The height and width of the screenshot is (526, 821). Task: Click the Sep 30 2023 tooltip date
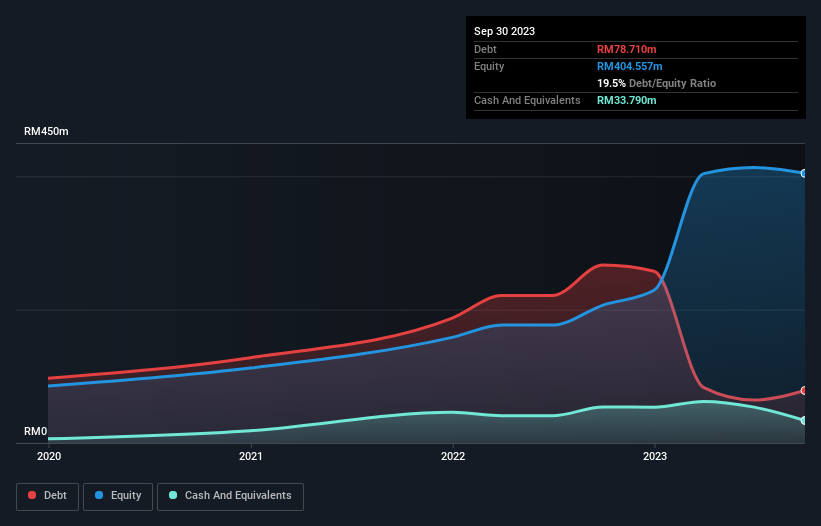(504, 31)
